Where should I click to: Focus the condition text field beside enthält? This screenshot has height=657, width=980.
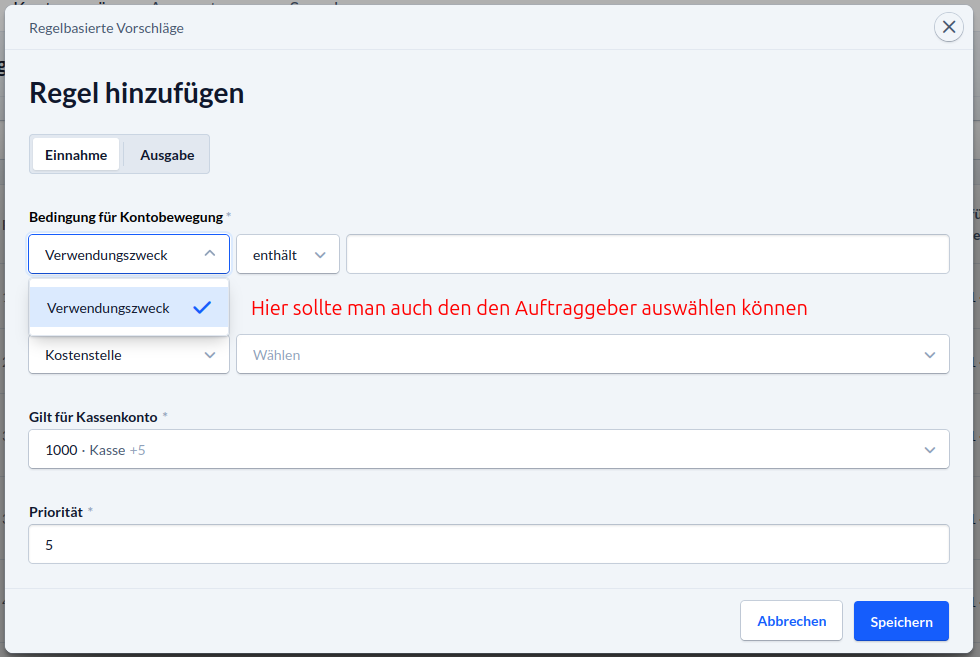647,254
